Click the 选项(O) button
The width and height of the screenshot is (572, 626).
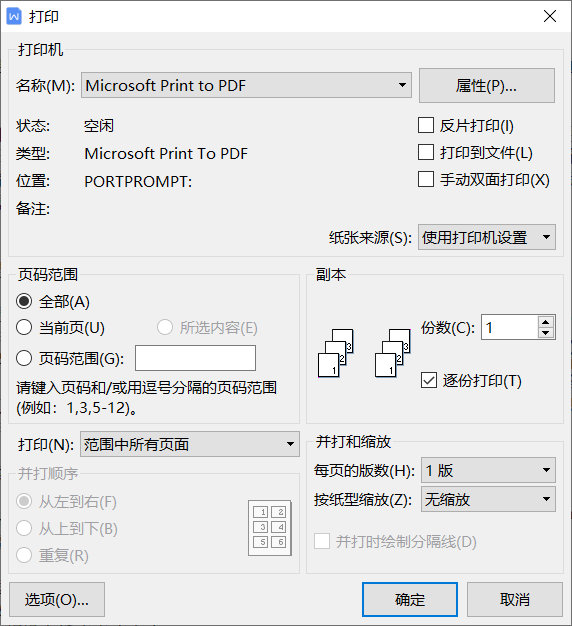[x=57, y=600]
